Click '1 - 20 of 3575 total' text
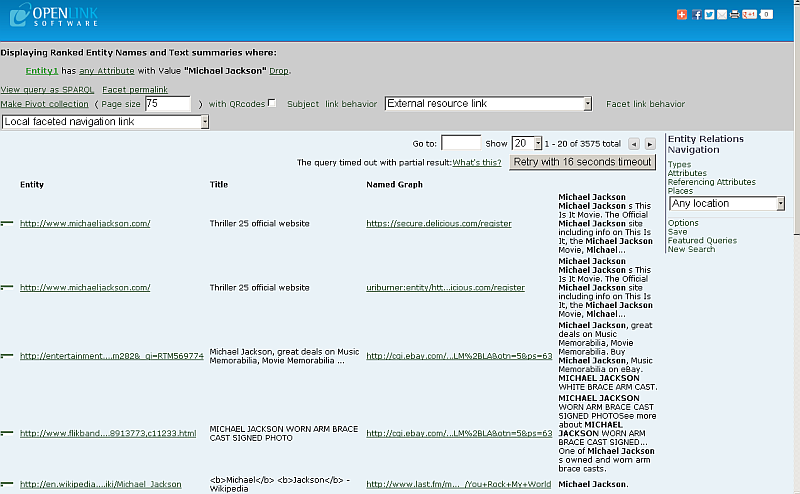Screen dimensions: 800x494 (x=583, y=144)
